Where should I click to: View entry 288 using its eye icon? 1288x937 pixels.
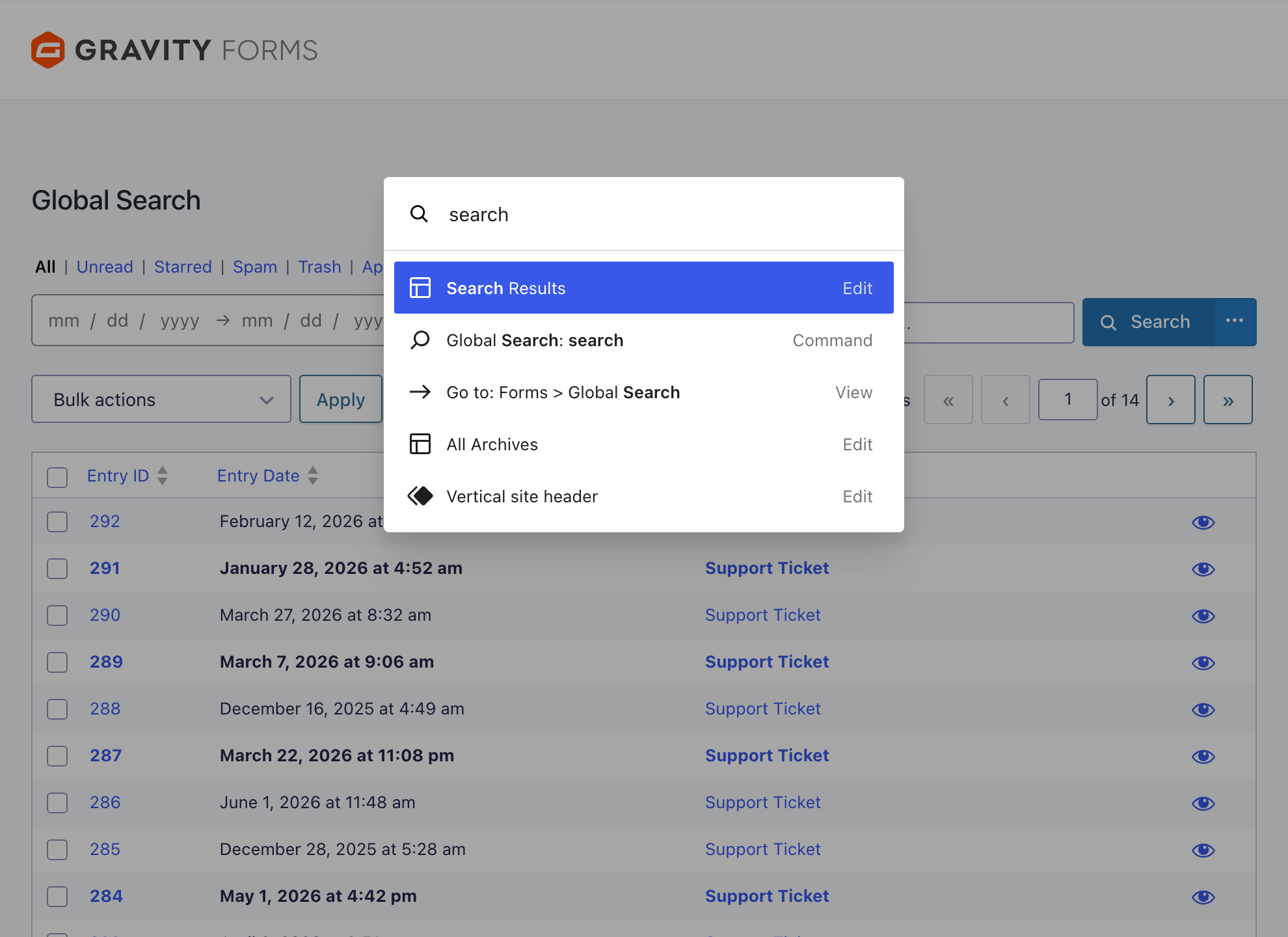pos(1203,709)
